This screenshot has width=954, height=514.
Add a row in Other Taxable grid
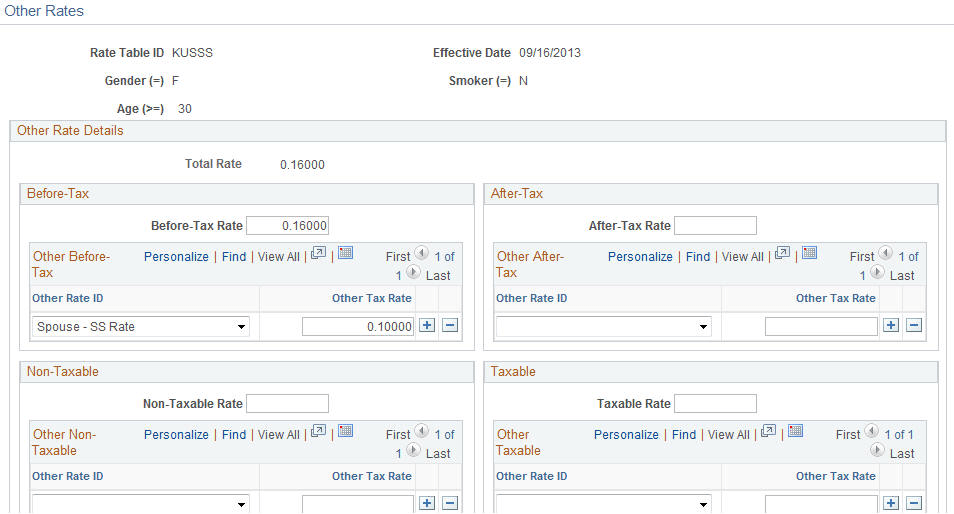pyautogui.click(x=891, y=503)
